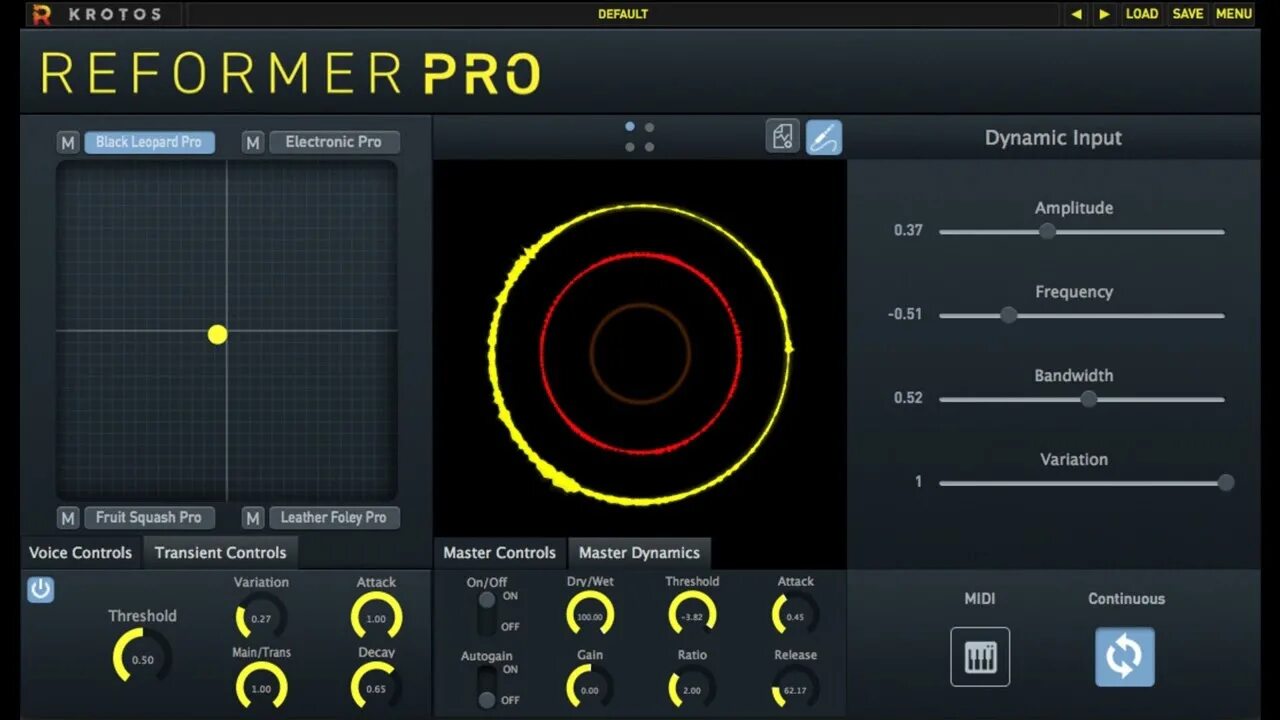Image resolution: width=1280 pixels, height=720 pixels.
Task: Open the MENU button
Action: point(1234,14)
